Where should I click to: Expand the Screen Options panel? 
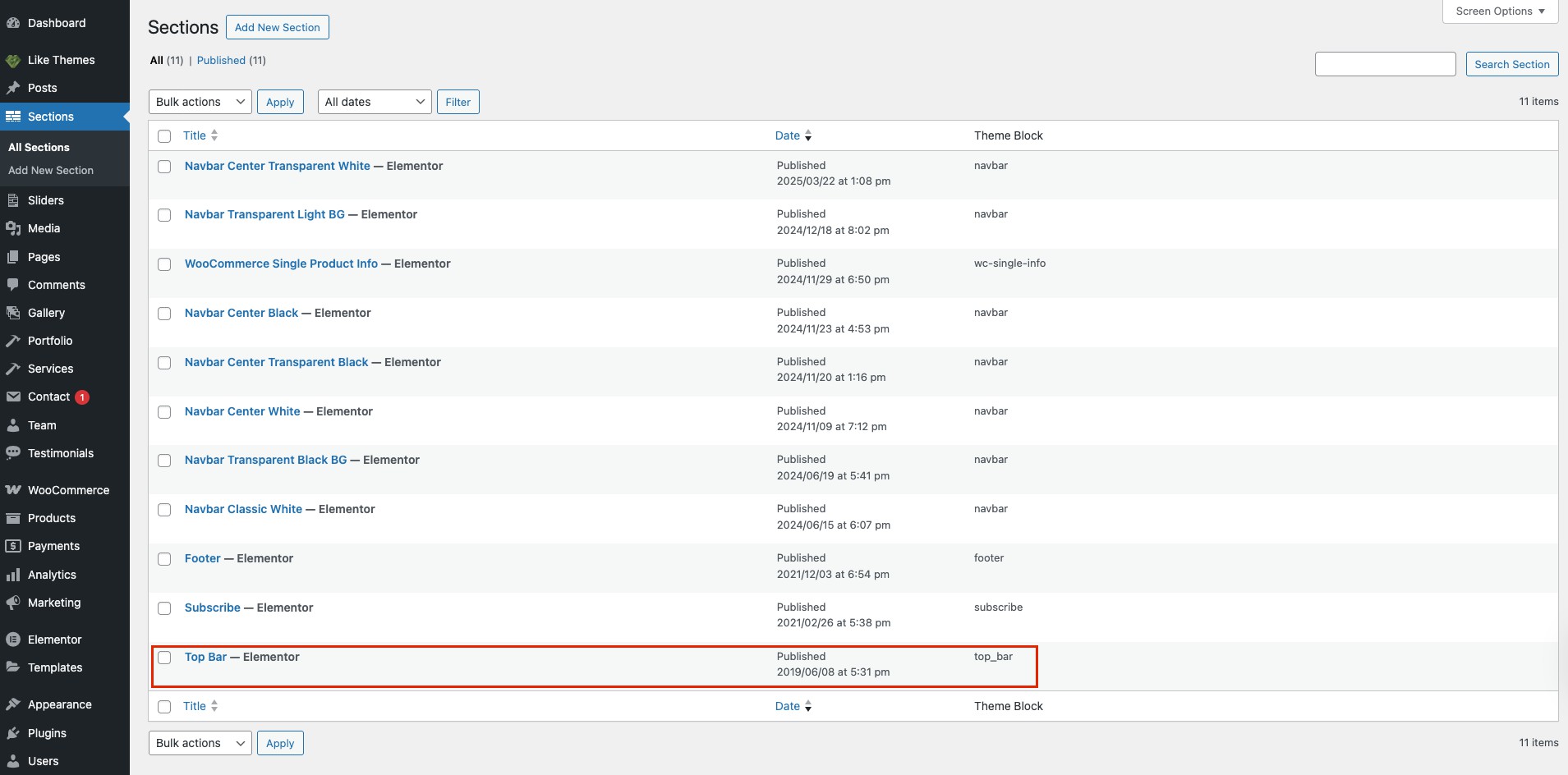1500,11
